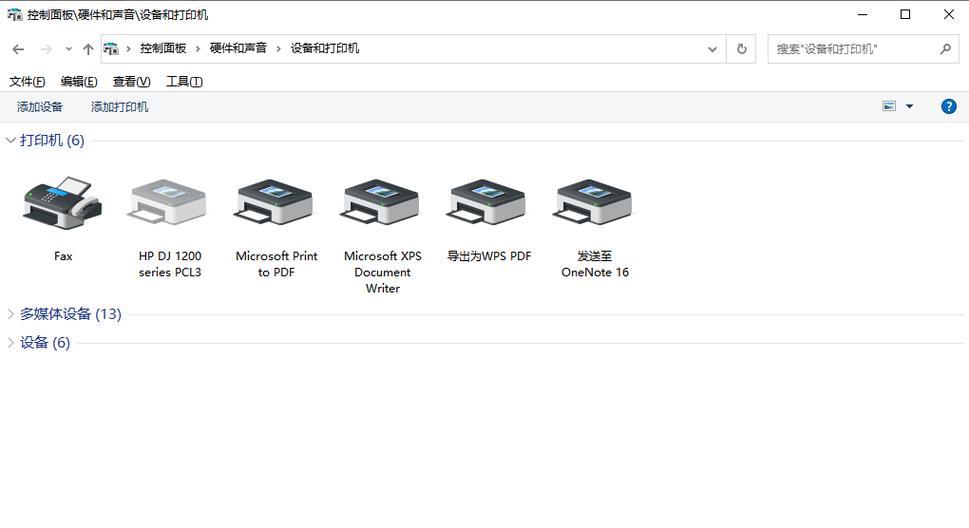Click the 设备和打印机 breadcrumb
Viewport: 969px width, 528px height.
[324, 48]
